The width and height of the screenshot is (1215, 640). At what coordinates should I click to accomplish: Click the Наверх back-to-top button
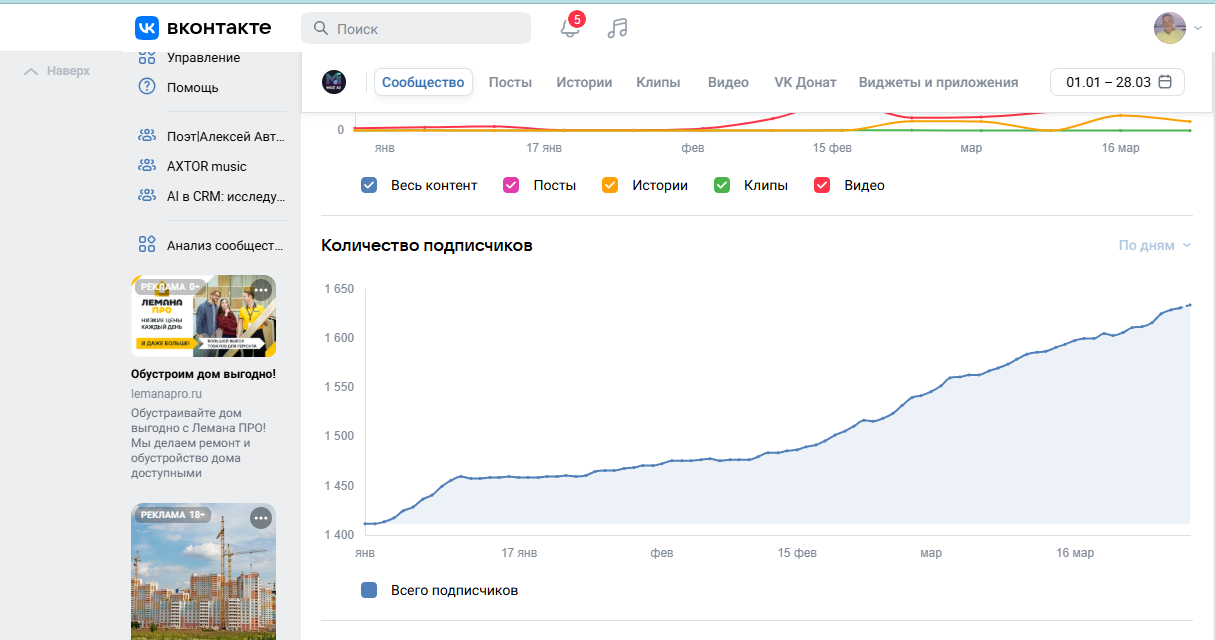[x=57, y=71]
